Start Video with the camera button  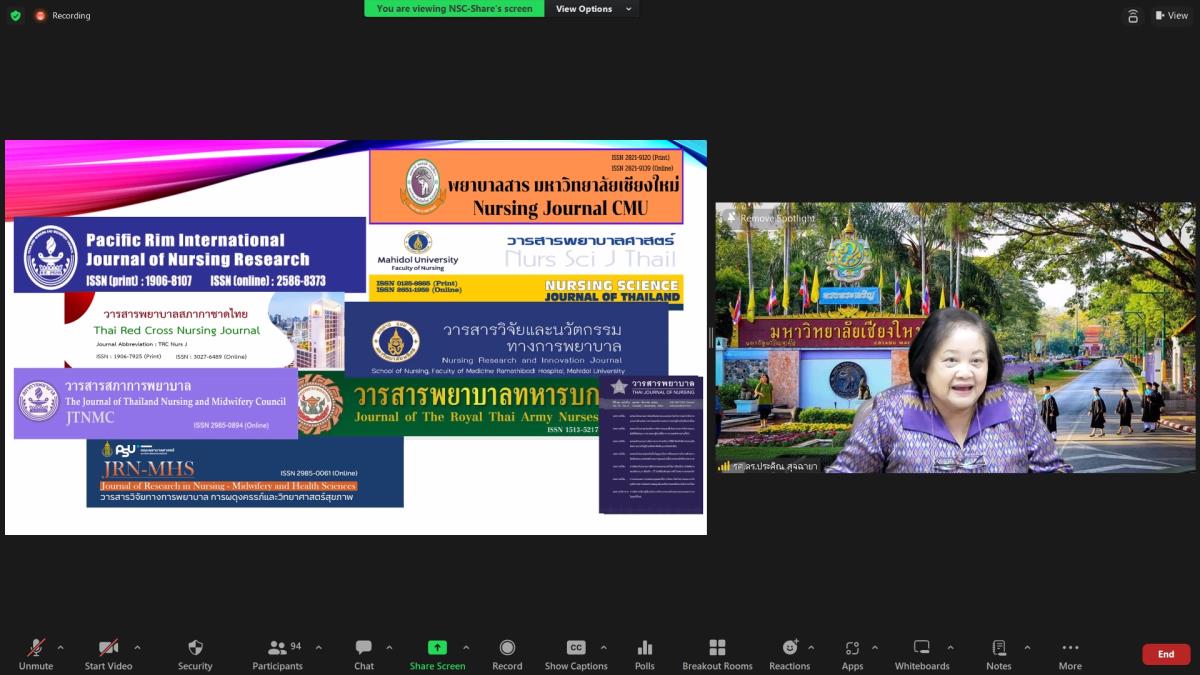click(108, 654)
